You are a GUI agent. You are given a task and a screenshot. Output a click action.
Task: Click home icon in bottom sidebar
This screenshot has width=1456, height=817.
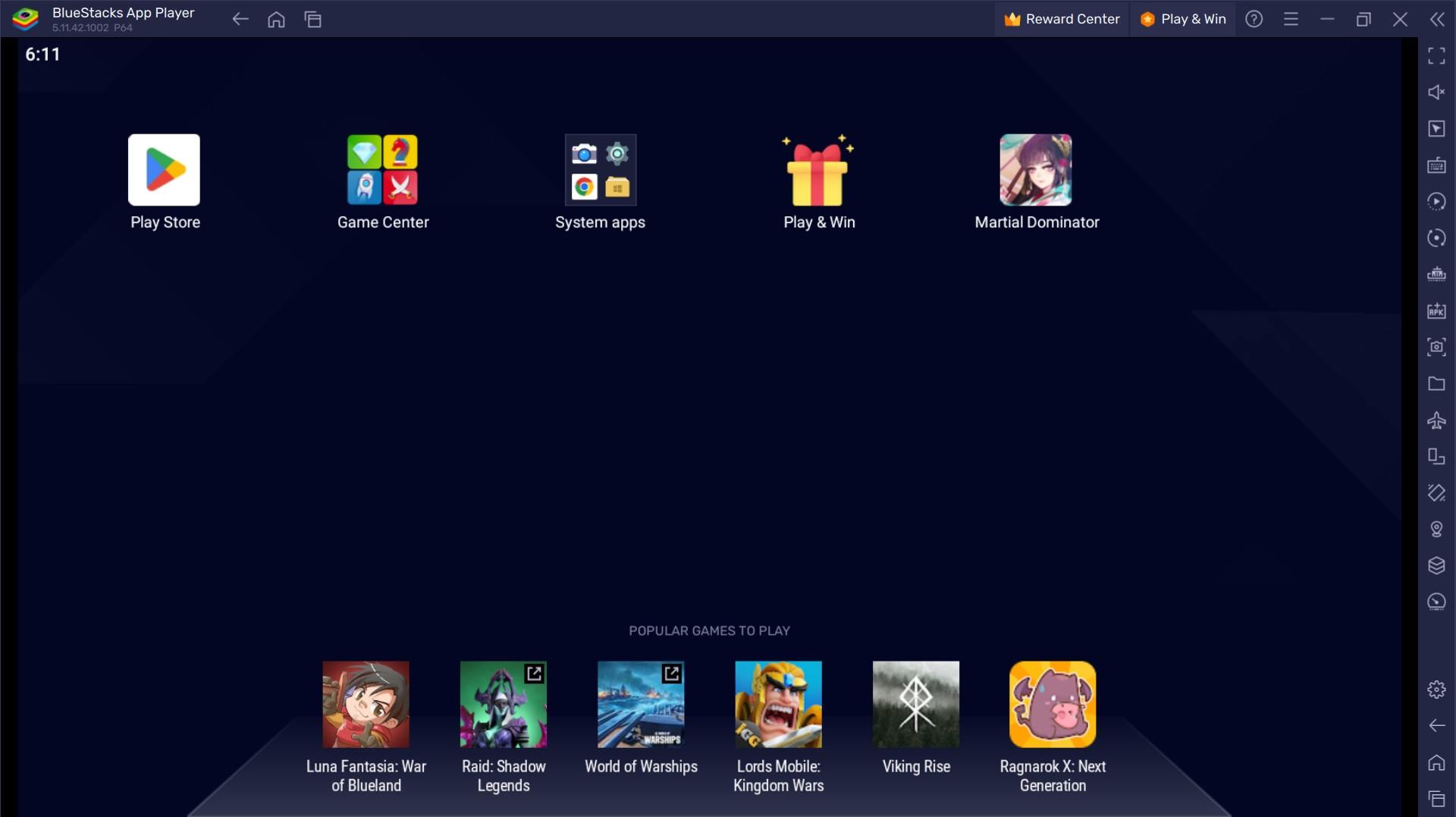click(1436, 762)
